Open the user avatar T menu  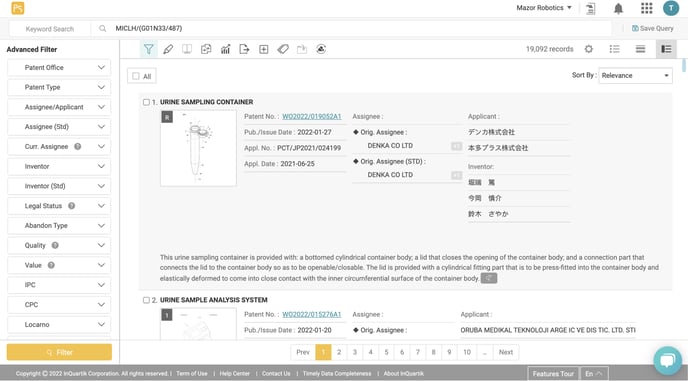pos(671,8)
